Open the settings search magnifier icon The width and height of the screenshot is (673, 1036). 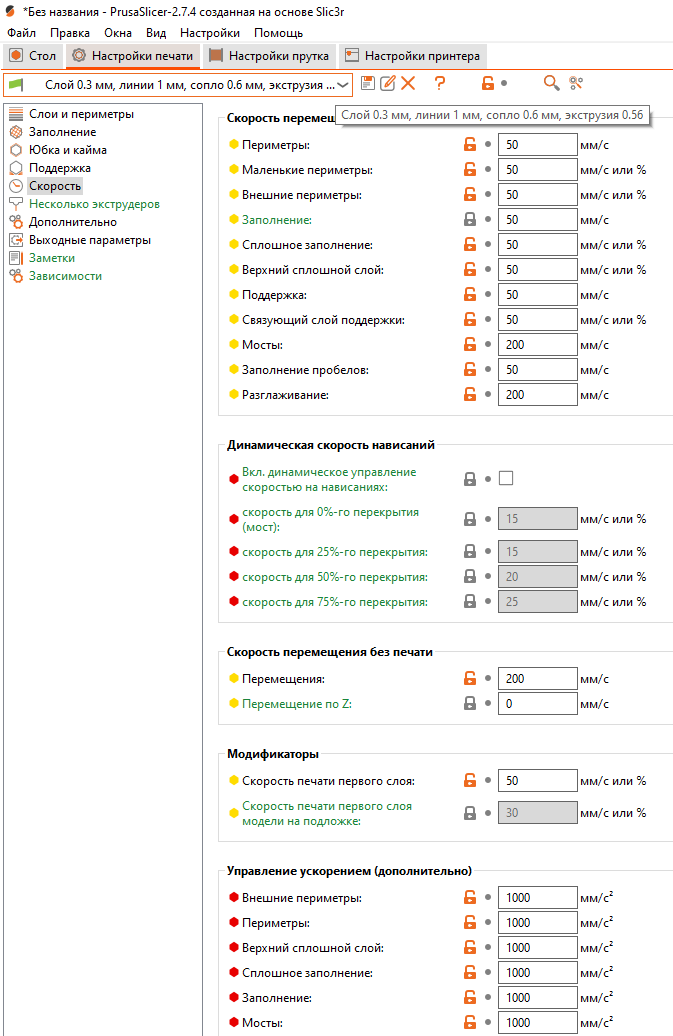[x=551, y=83]
